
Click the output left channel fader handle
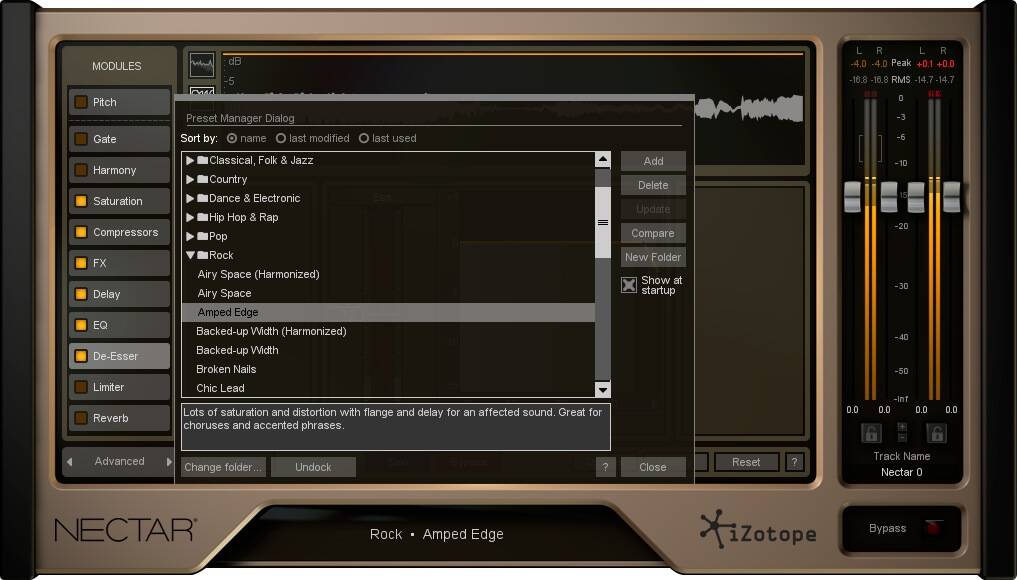(x=916, y=197)
